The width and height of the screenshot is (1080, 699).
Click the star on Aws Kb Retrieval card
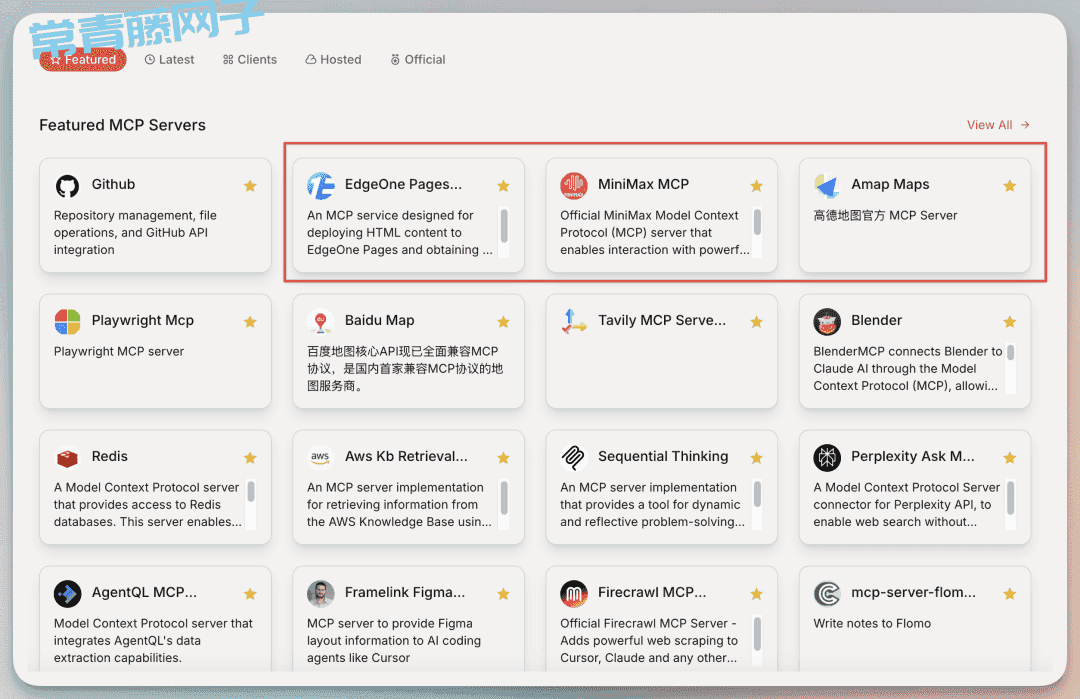coord(503,458)
